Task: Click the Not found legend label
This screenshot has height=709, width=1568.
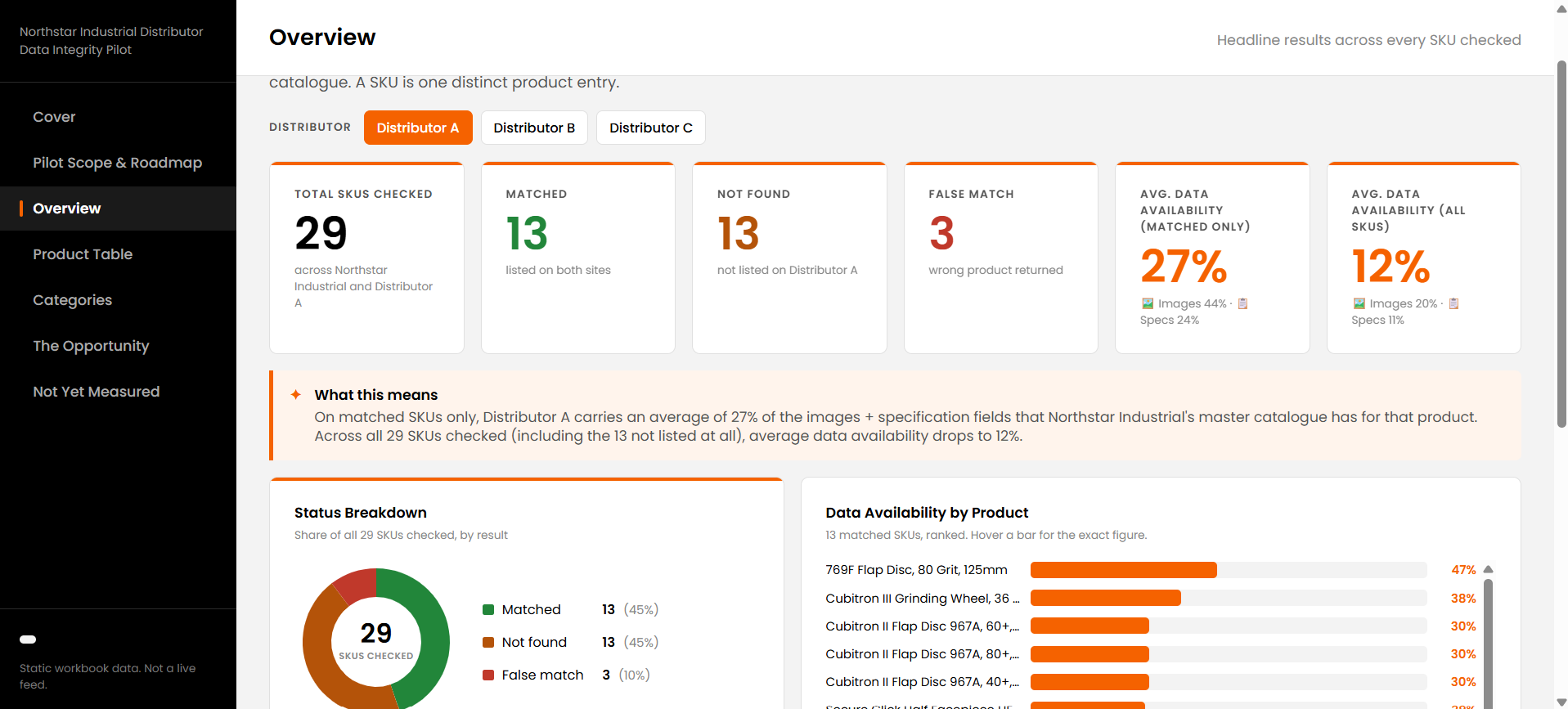Action: coord(534,642)
